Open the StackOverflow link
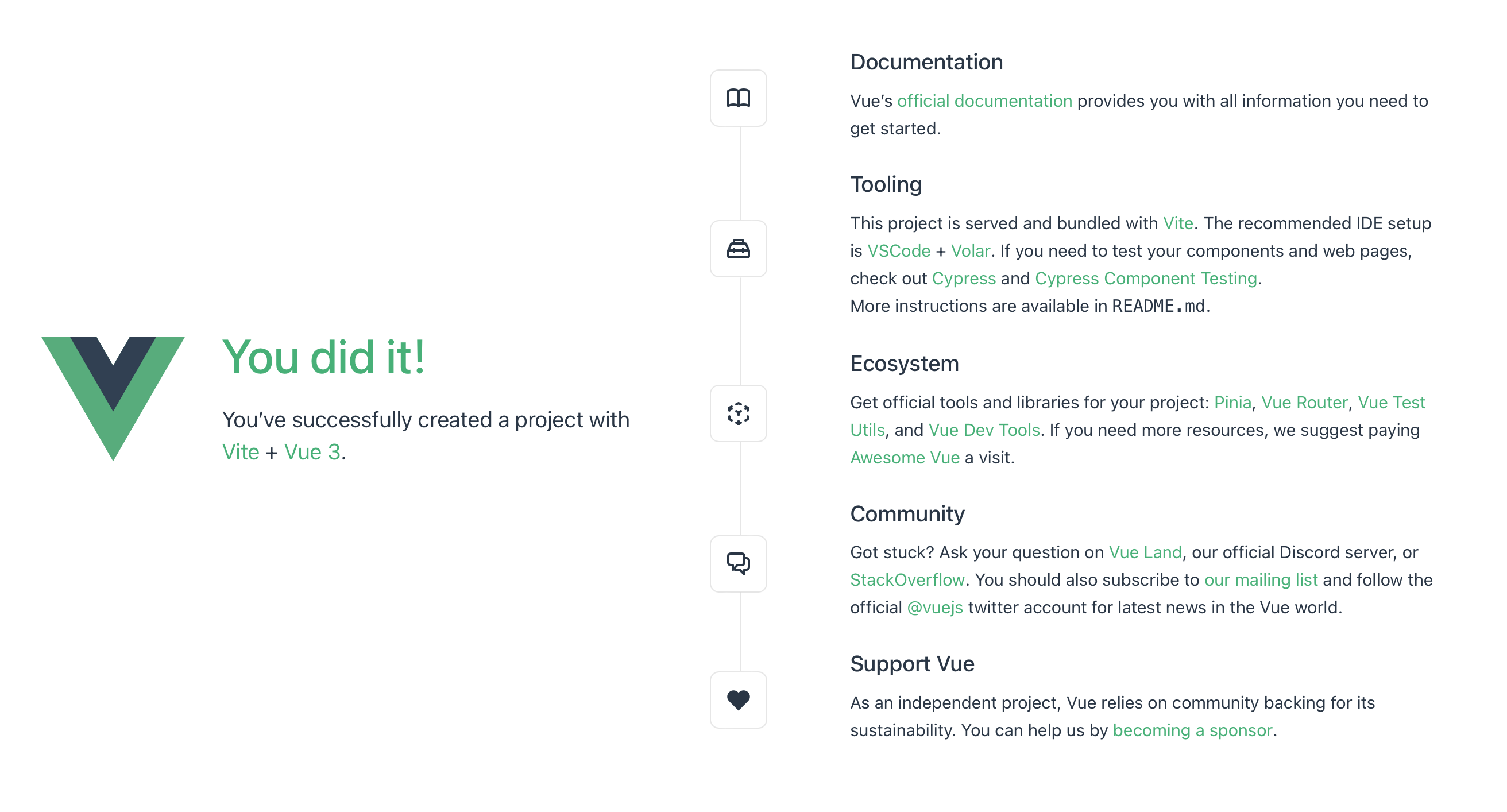The image size is (1507, 812). point(907,579)
